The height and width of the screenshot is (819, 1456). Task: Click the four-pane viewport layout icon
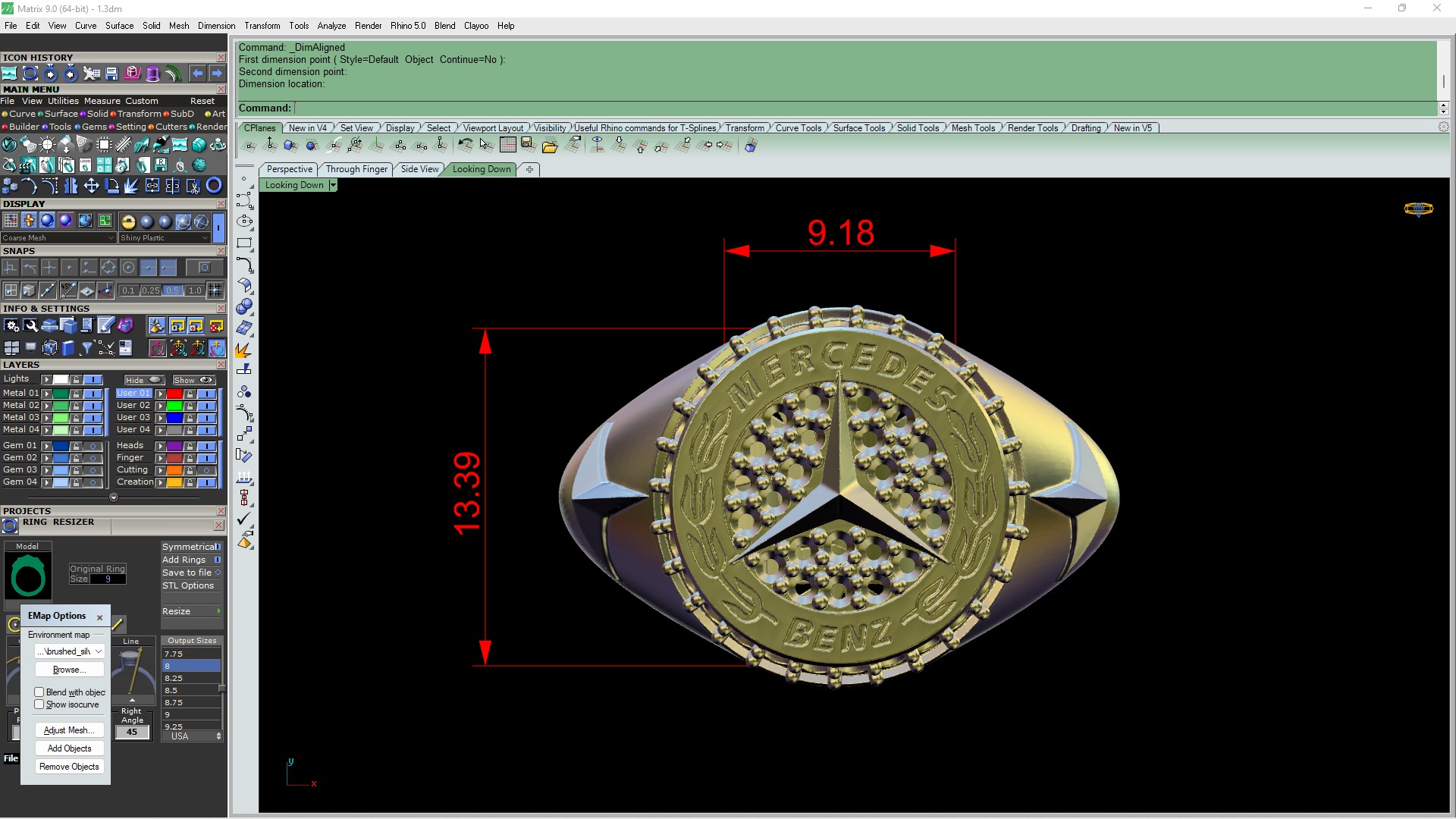click(x=11, y=348)
